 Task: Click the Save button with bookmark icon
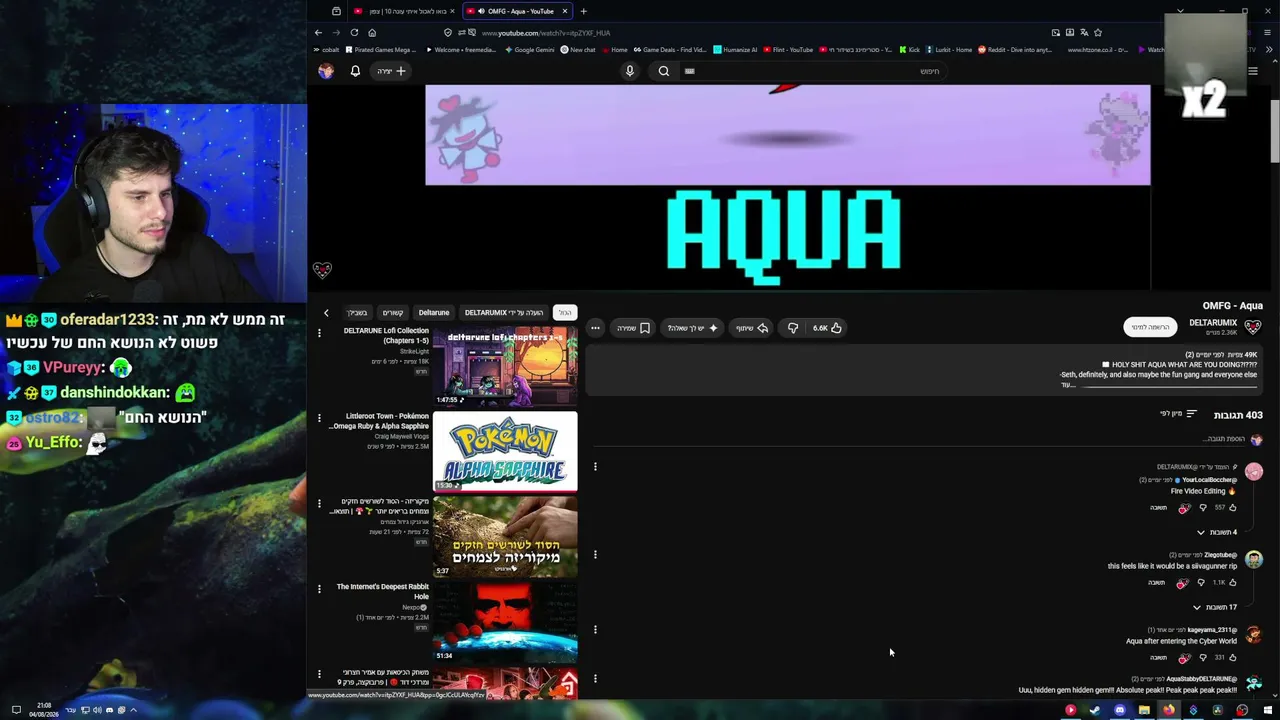(x=633, y=328)
